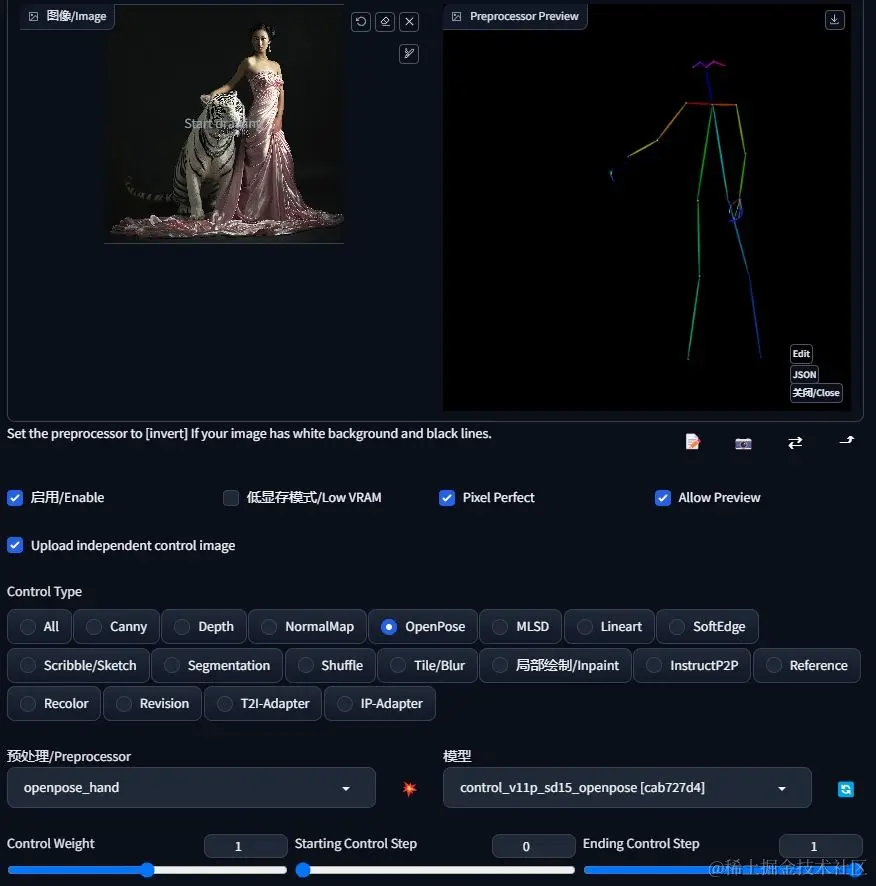Image resolution: width=876 pixels, height=886 pixels.
Task: Toggle Pixel Perfect checkbox
Action: [x=446, y=498]
